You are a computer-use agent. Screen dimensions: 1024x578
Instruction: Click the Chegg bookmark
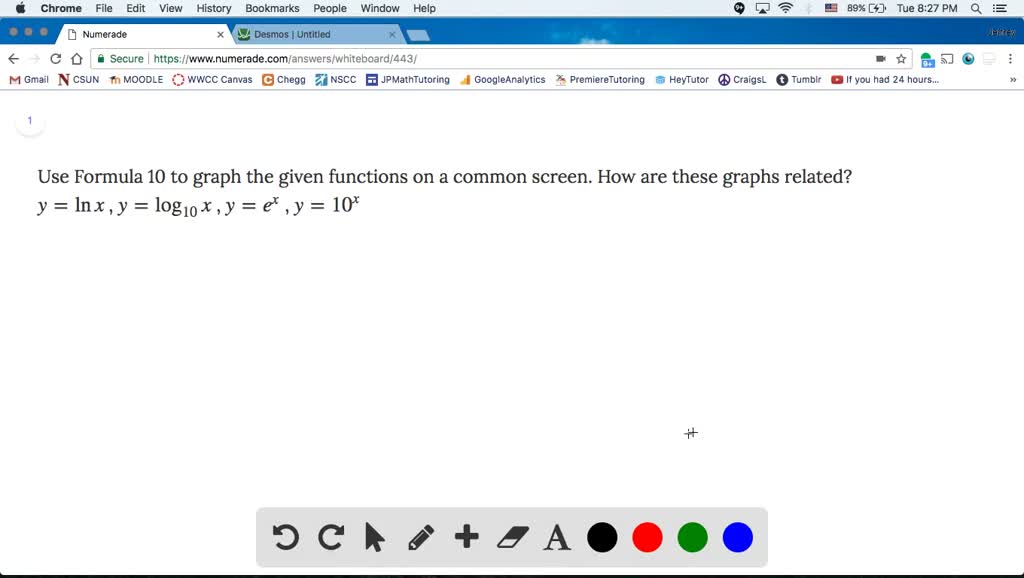point(285,80)
